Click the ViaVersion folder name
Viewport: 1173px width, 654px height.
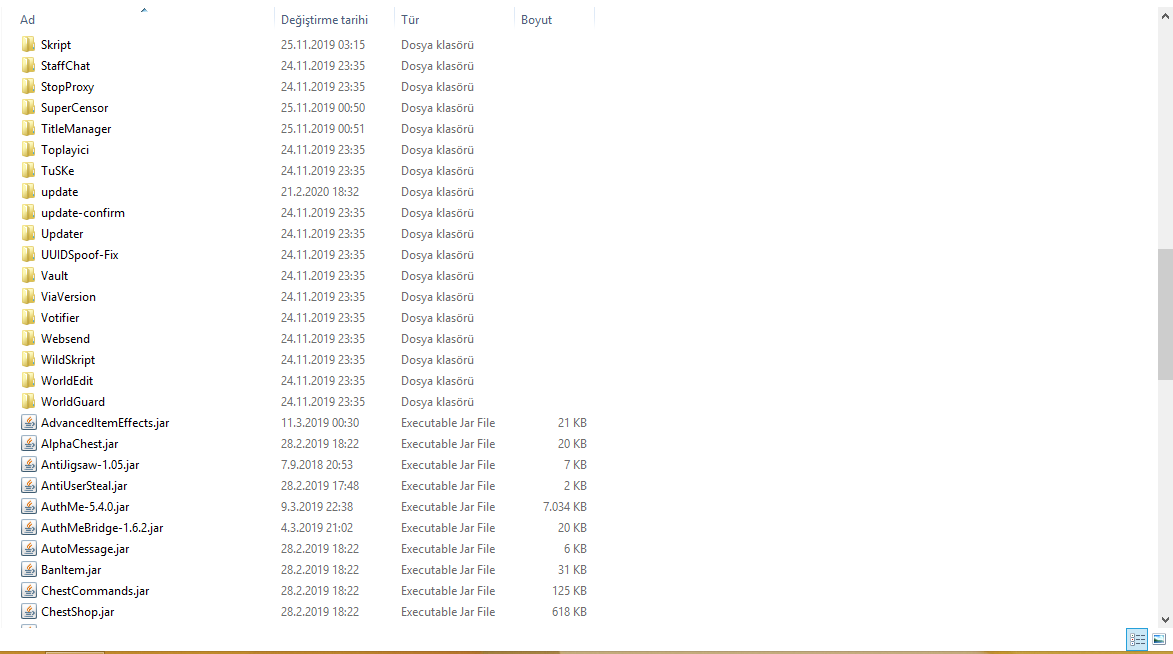pos(68,296)
